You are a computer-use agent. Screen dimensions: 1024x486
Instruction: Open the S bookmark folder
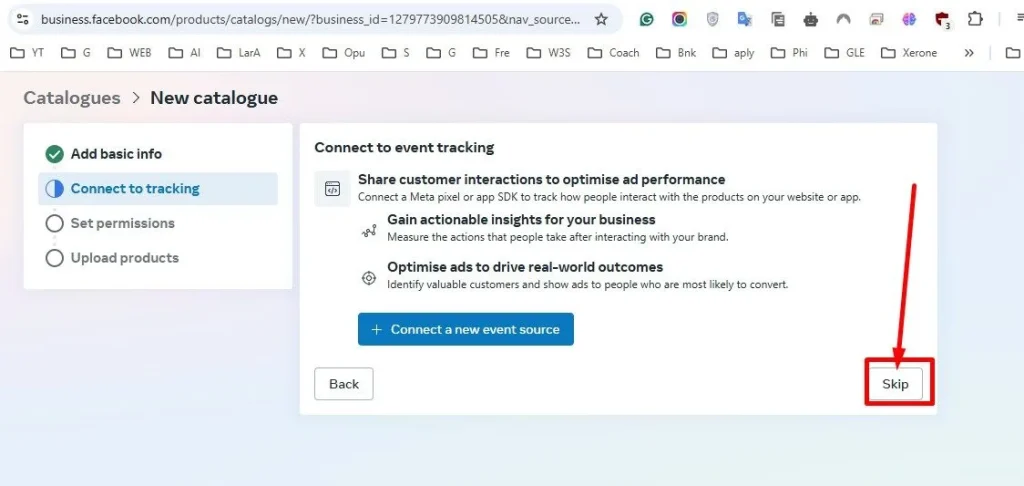click(396, 53)
